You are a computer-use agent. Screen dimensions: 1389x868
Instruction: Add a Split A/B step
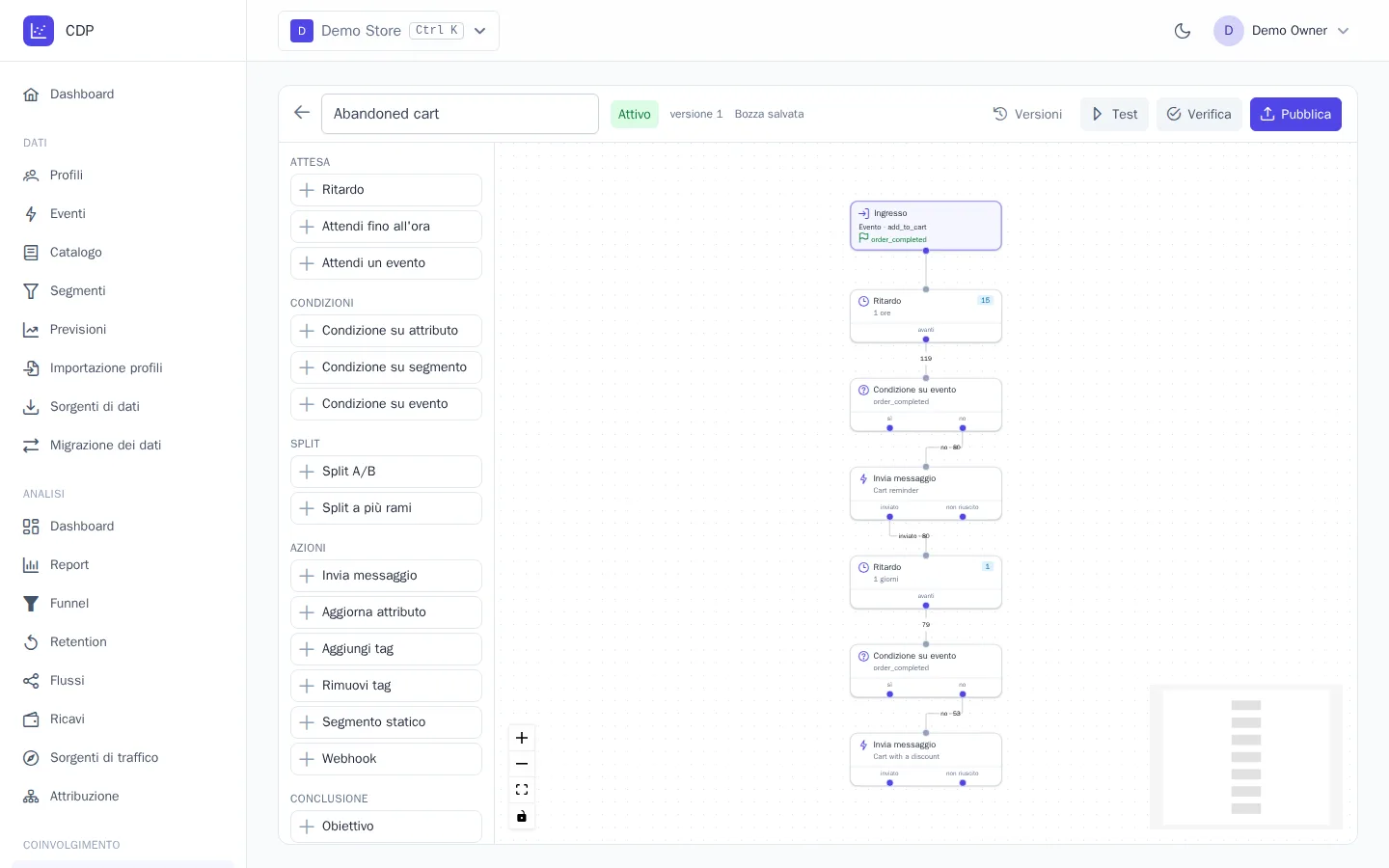pyautogui.click(x=386, y=472)
